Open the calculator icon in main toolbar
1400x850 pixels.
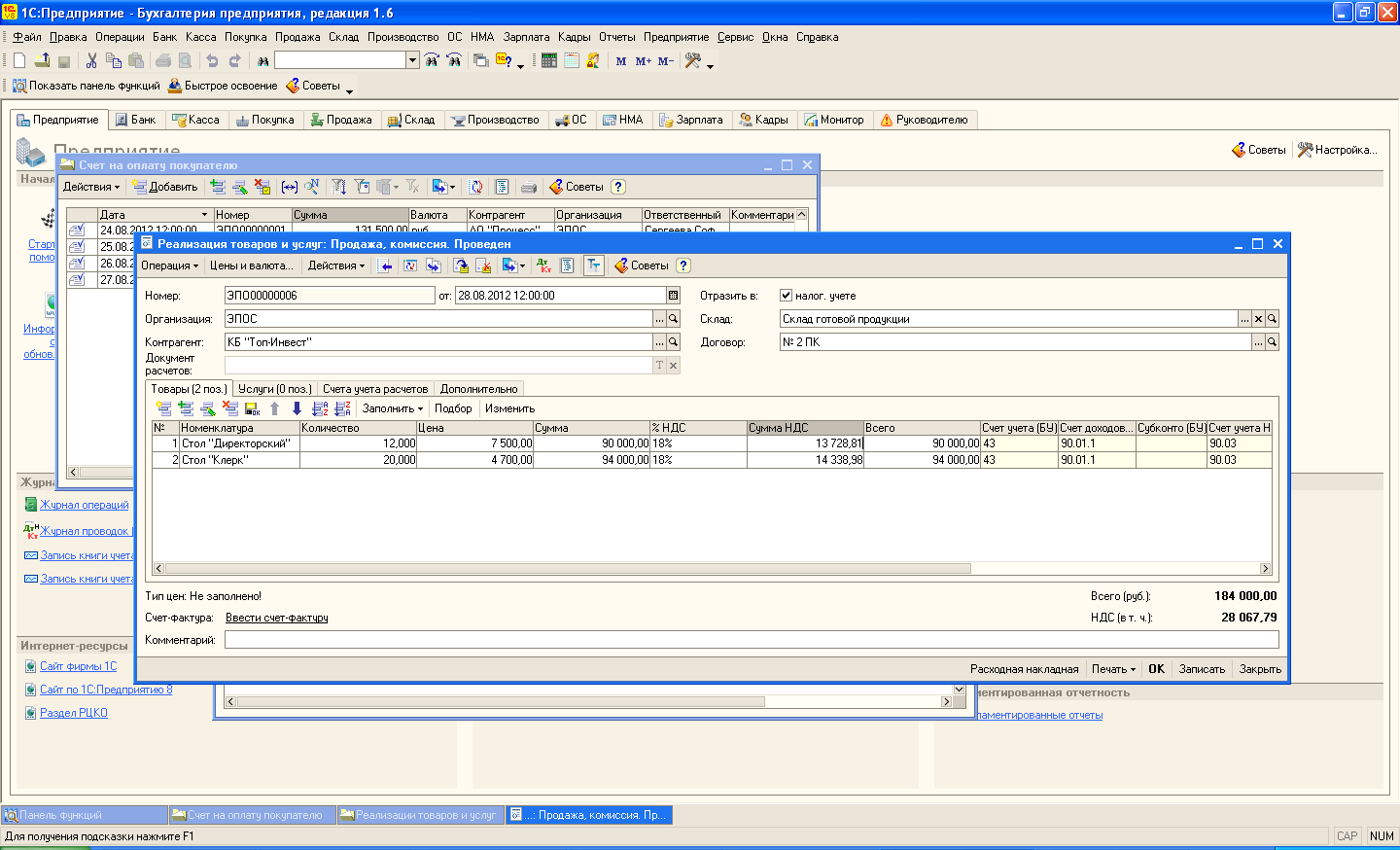[x=549, y=60]
